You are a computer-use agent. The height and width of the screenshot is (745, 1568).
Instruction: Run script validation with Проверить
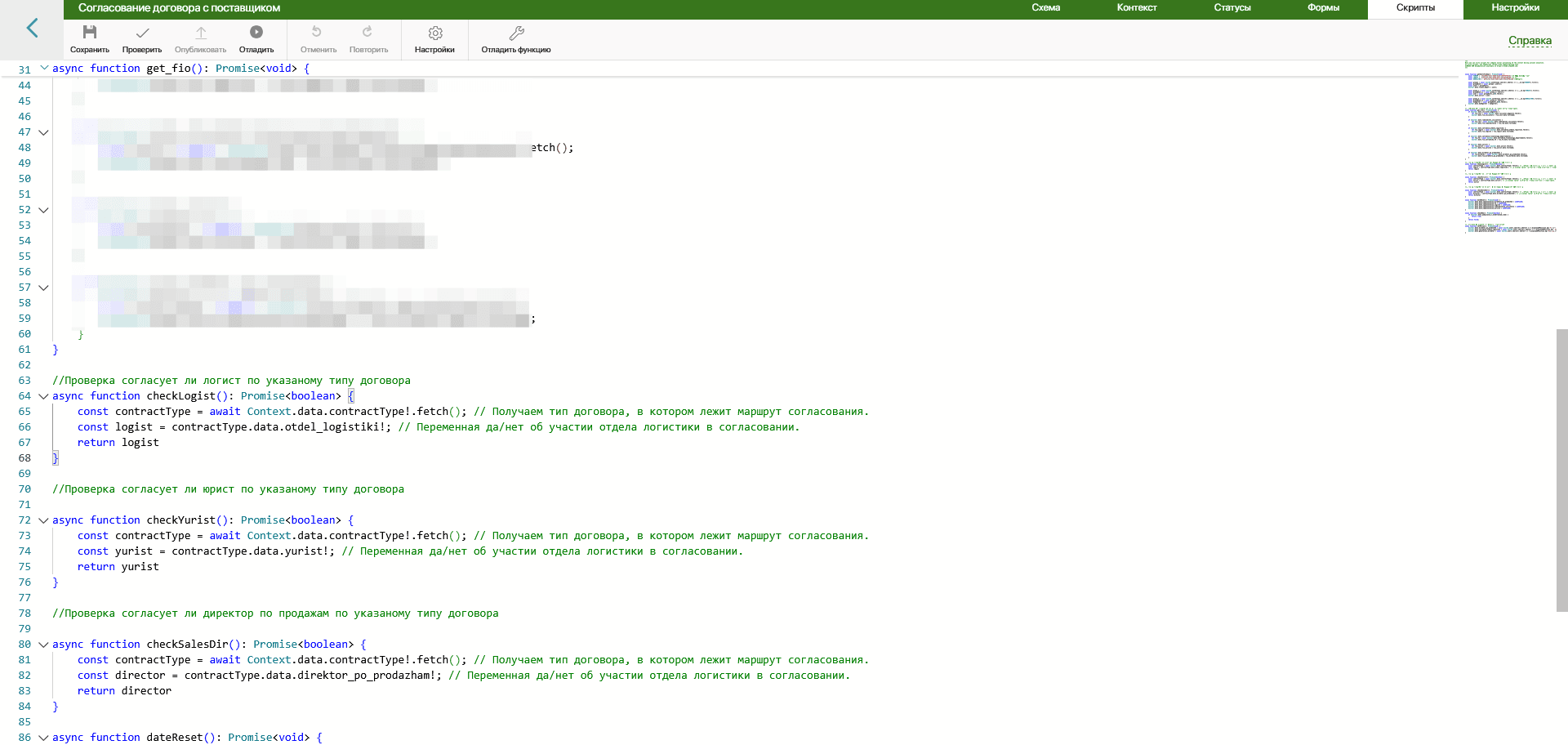tap(142, 33)
